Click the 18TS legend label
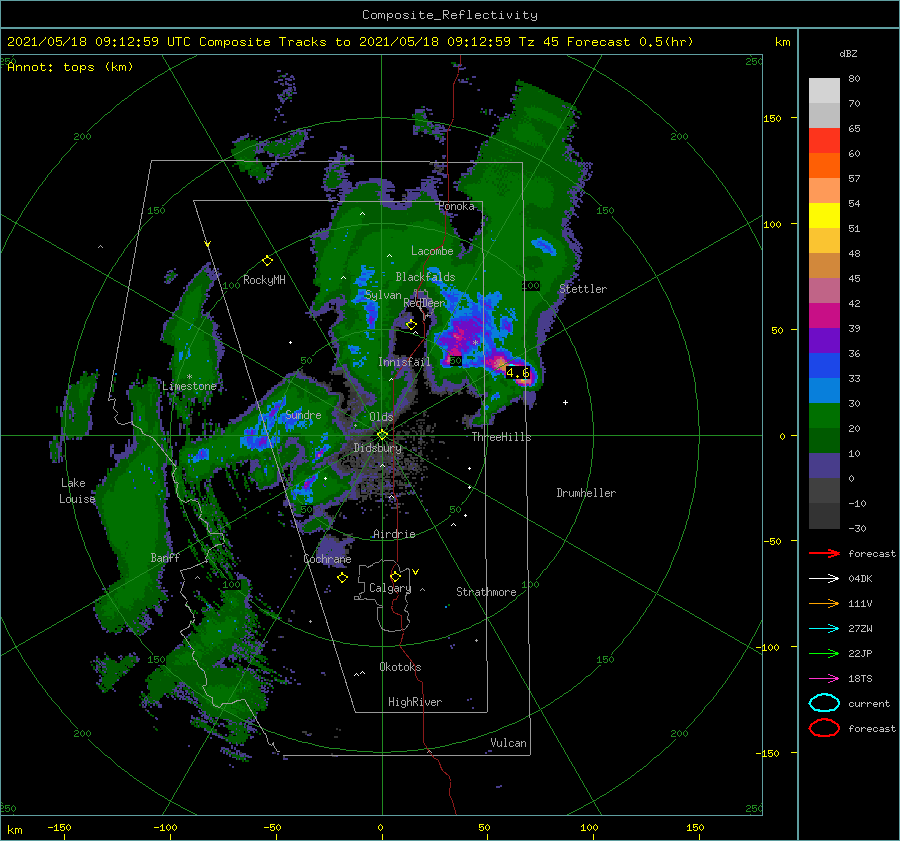The width and height of the screenshot is (900, 841). pos(860,679)
